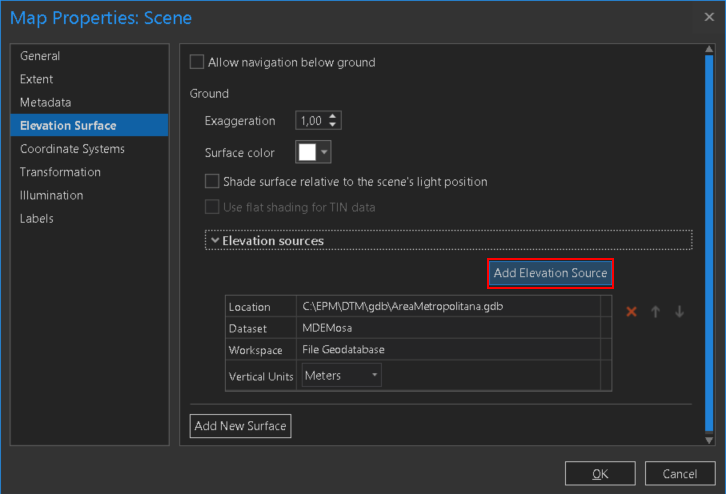Enable Allow navigation below ground
Viewport: 726px width, 494px height.
pos(196,62)
